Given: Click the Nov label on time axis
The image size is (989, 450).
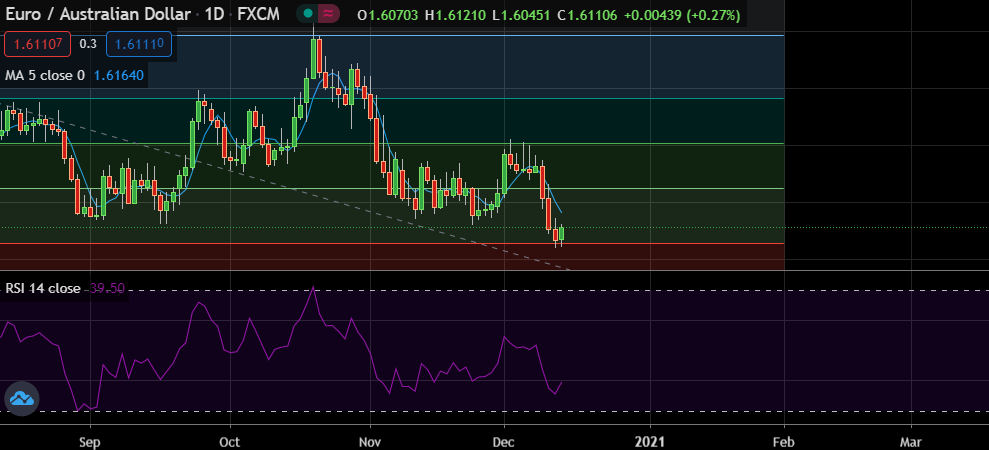Looking at the screenshot, I should (x=370, y=441).
